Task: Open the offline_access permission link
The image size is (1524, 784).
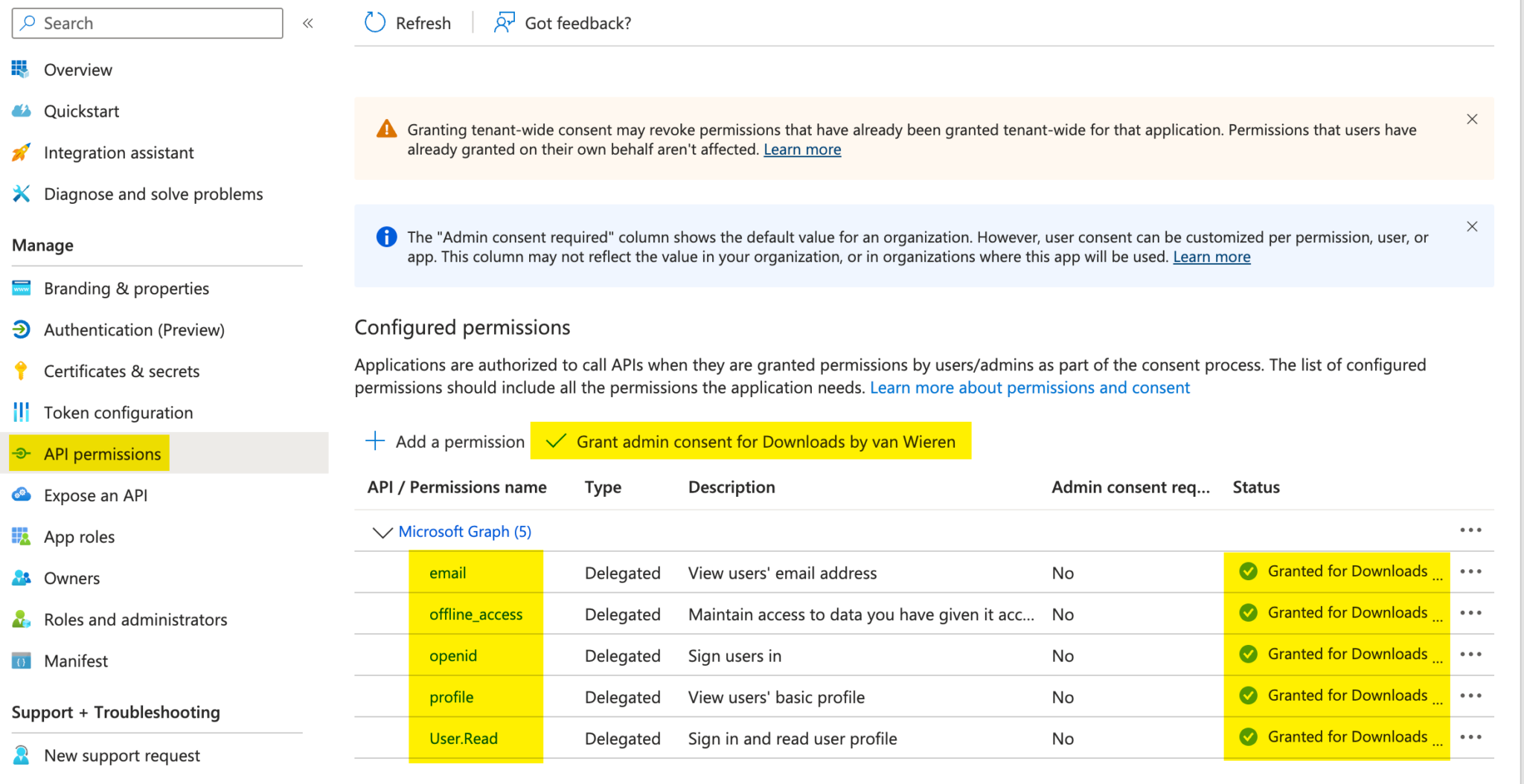Action: (x=476, y=614)
